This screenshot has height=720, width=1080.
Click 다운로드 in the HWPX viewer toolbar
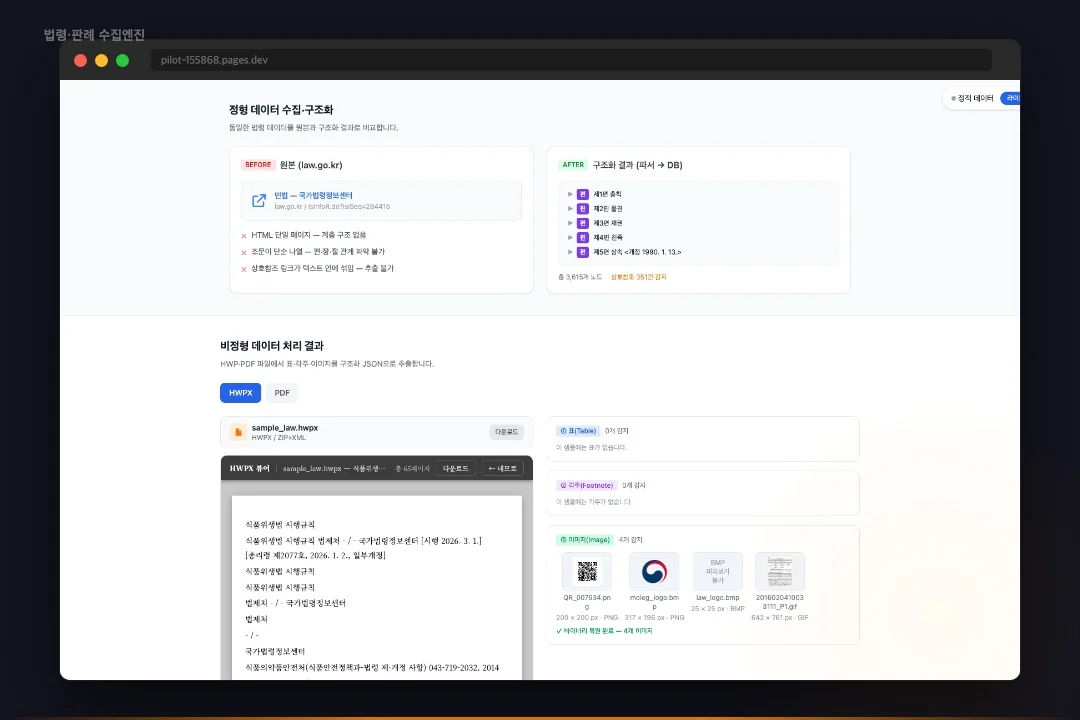click(455, 469)
